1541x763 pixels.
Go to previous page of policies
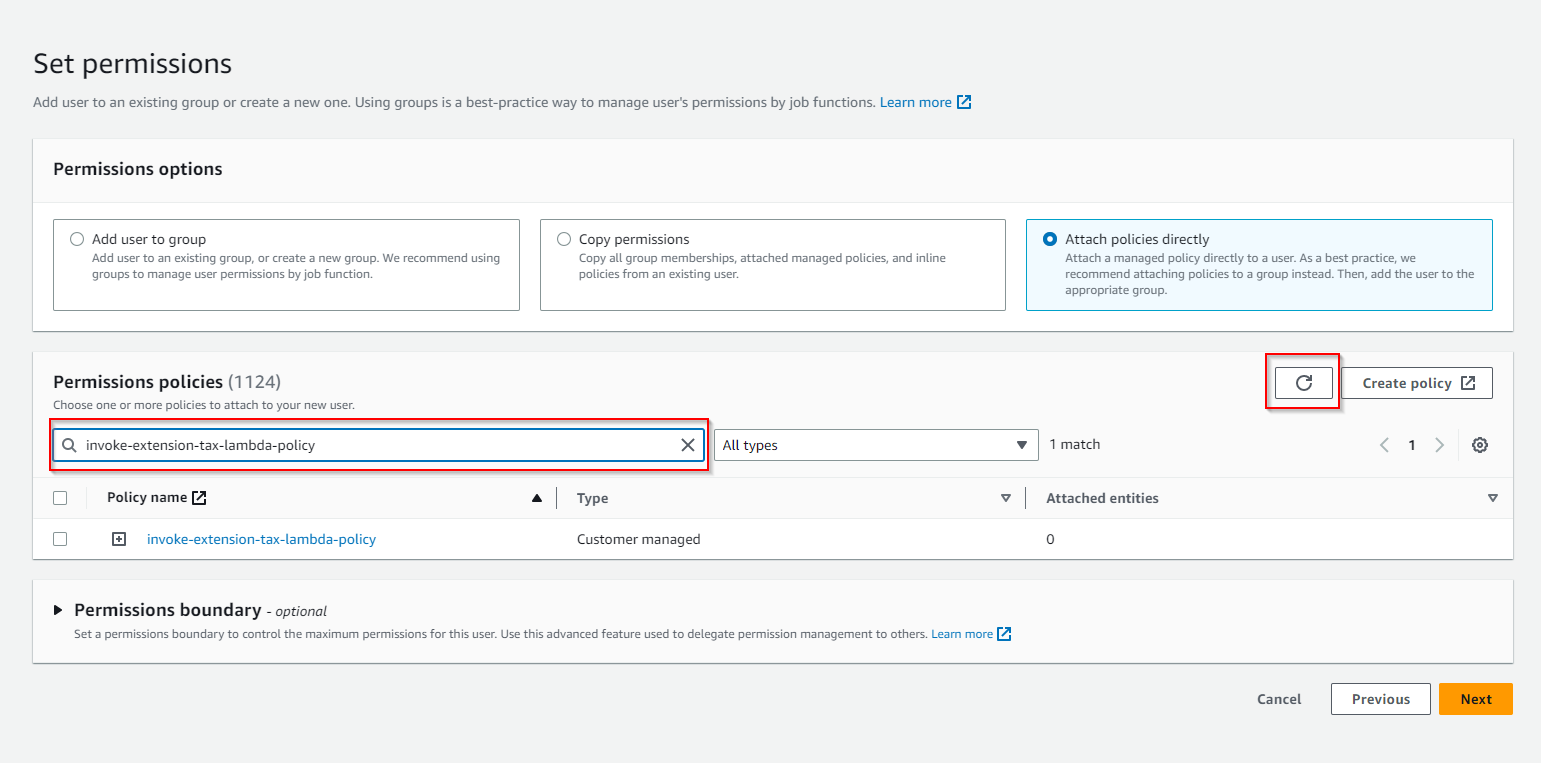(1384, 445)
